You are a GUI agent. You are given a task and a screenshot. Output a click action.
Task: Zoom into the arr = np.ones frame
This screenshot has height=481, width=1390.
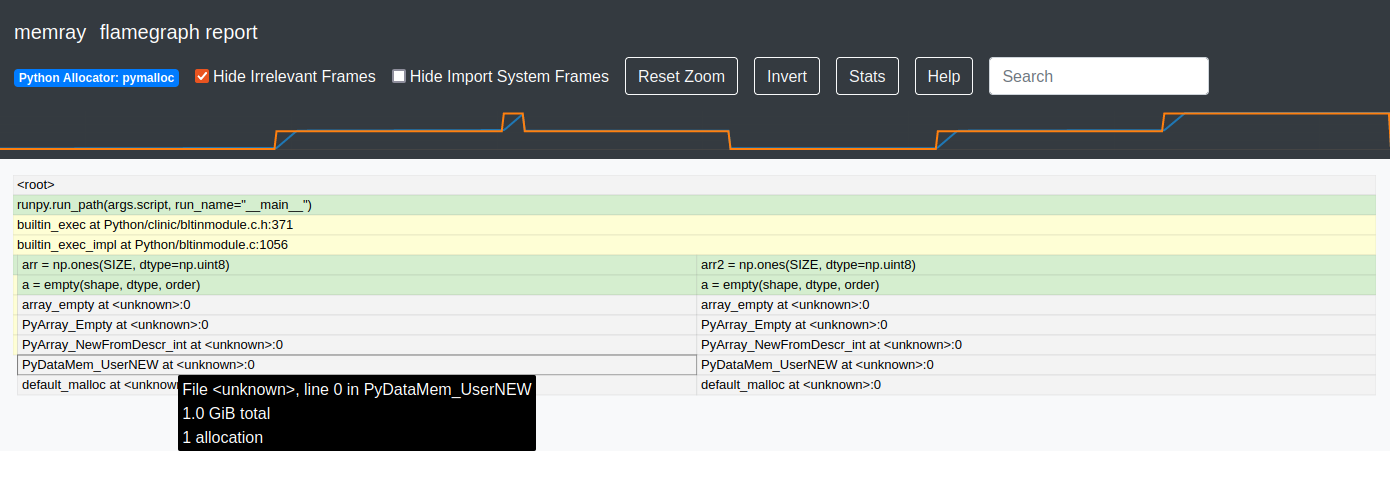356,265
